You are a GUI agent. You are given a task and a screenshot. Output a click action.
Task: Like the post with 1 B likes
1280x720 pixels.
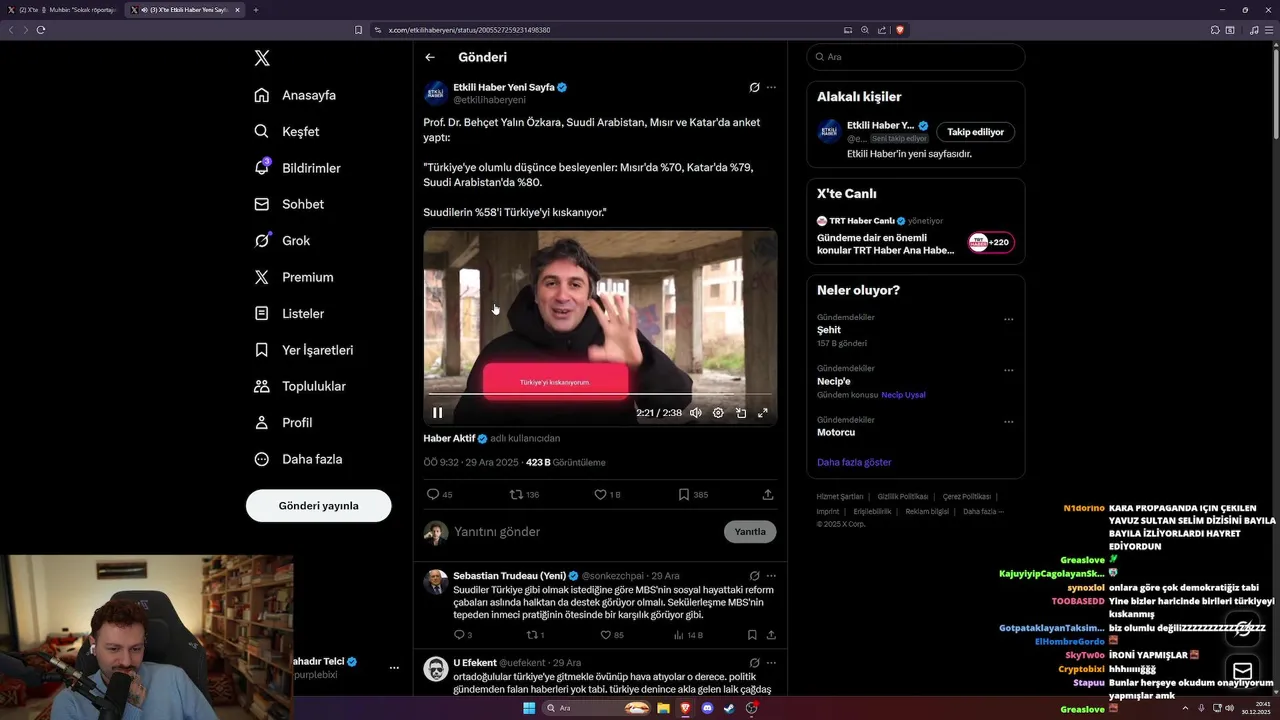607,494
